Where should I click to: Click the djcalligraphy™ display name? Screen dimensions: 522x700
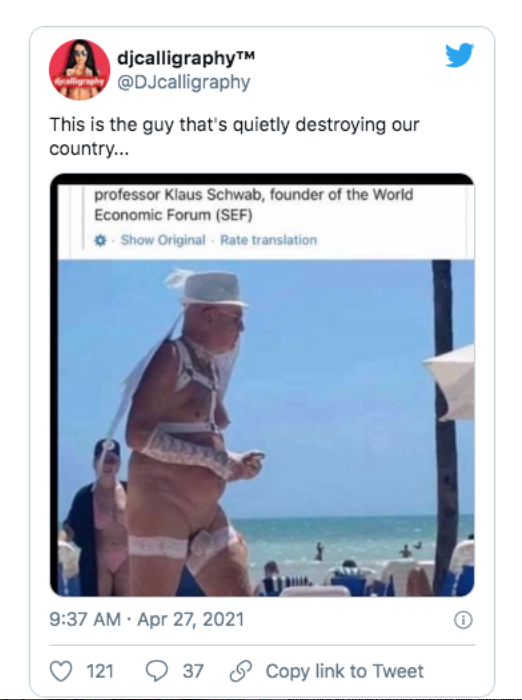(185, 58)
